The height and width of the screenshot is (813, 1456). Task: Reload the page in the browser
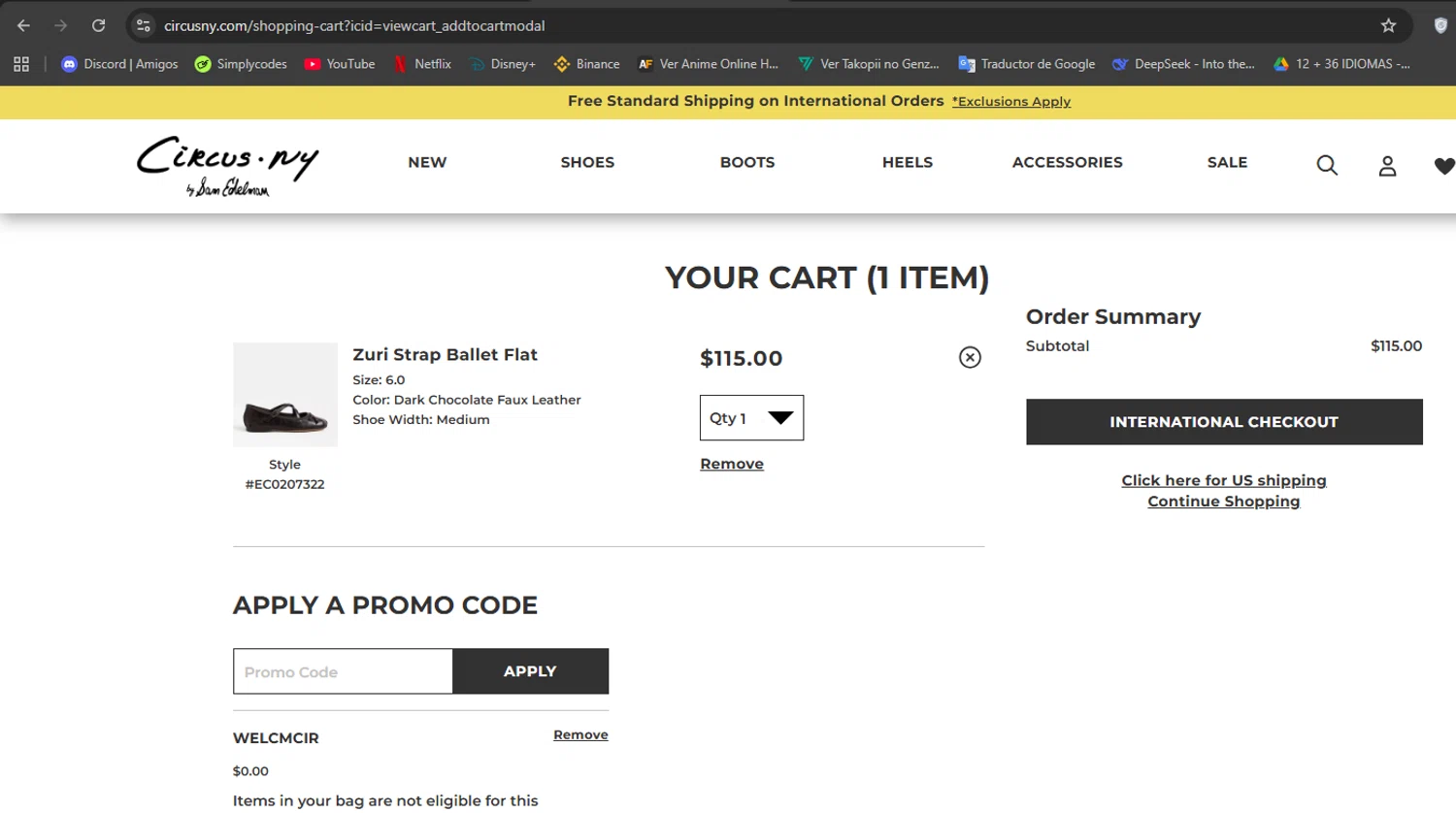pos(98,26)
